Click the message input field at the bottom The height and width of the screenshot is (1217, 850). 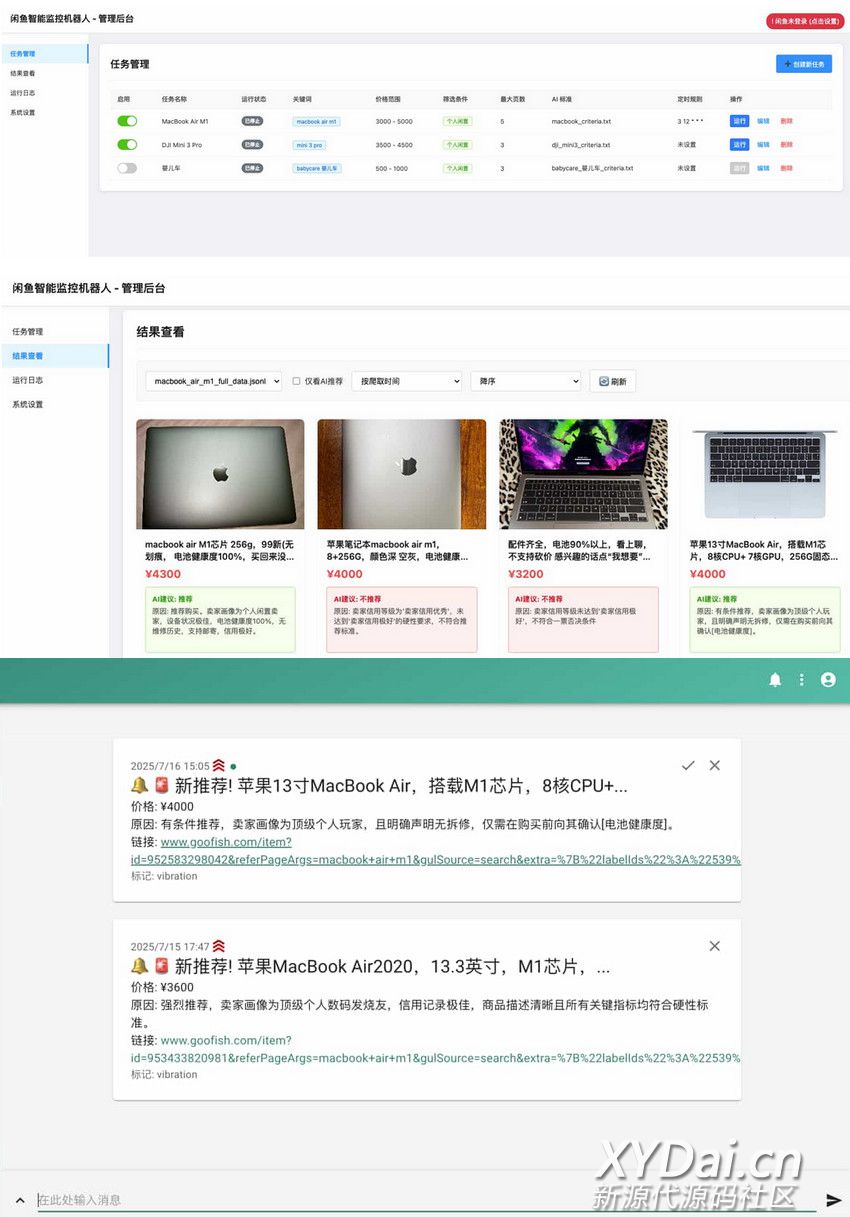pyautogui.click(x=420, y=1200)
